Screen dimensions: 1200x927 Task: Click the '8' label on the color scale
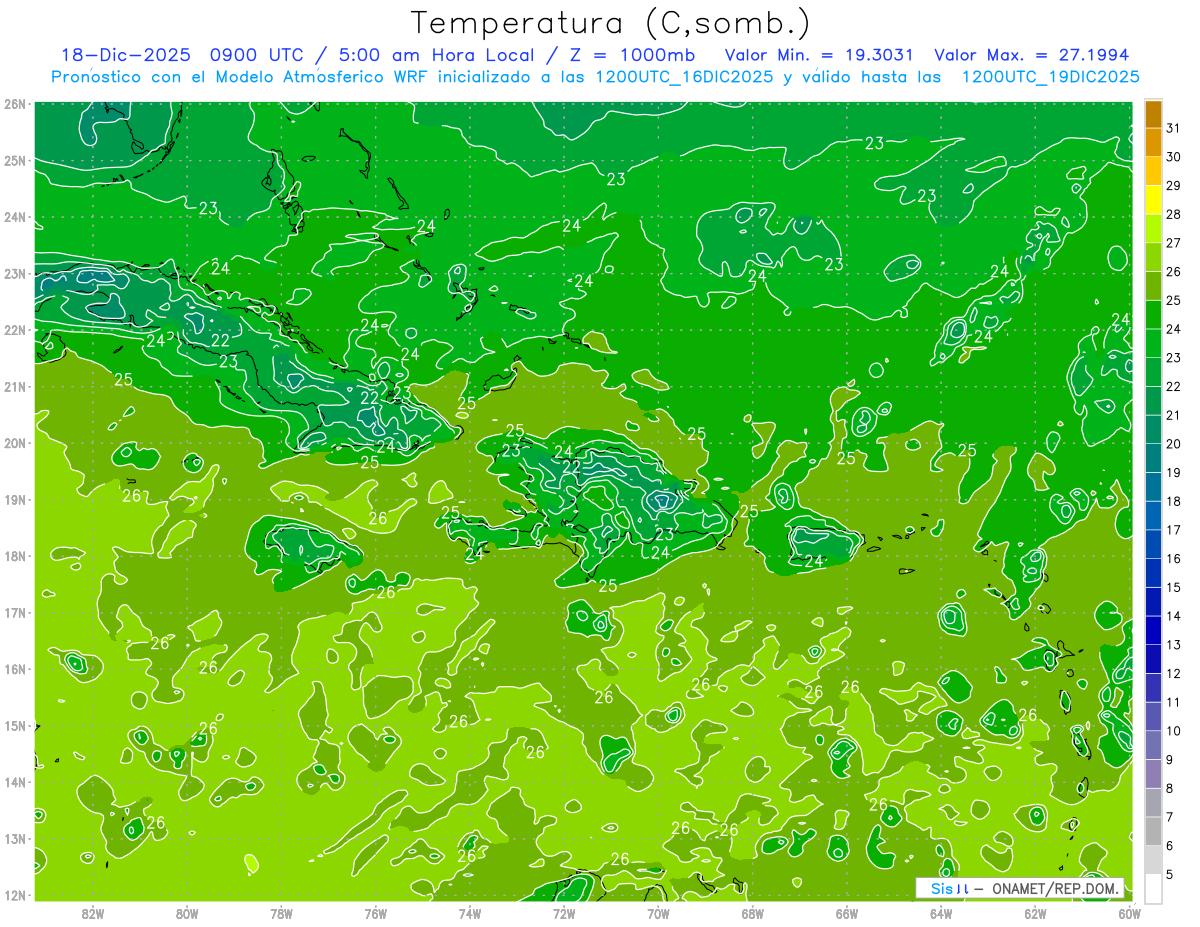pos(1170,789)
